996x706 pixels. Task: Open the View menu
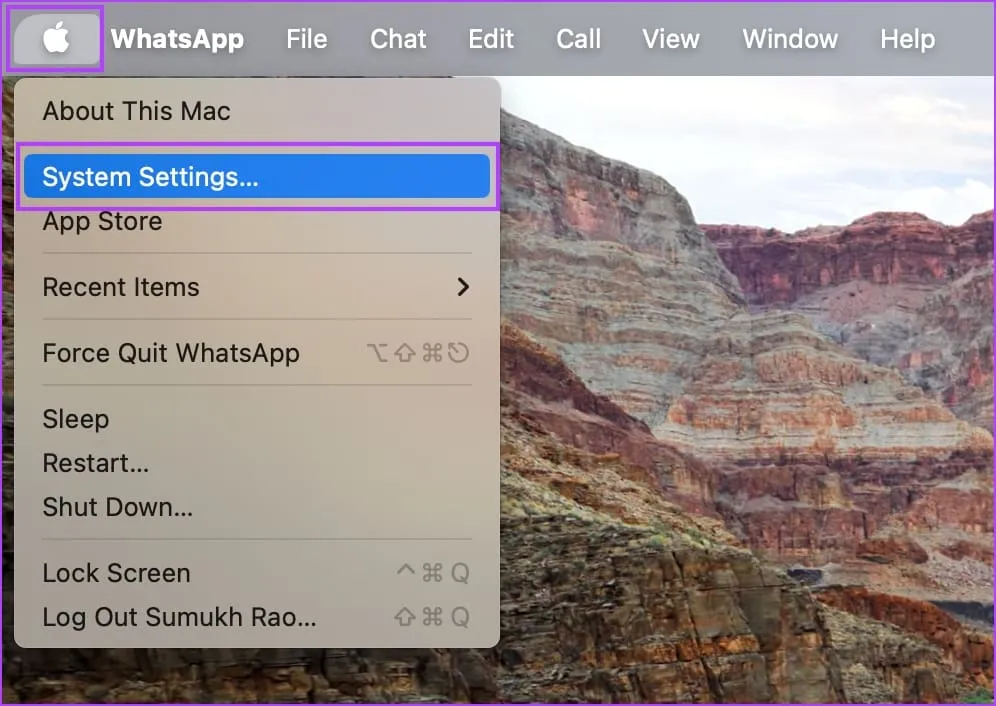[671, 39]
